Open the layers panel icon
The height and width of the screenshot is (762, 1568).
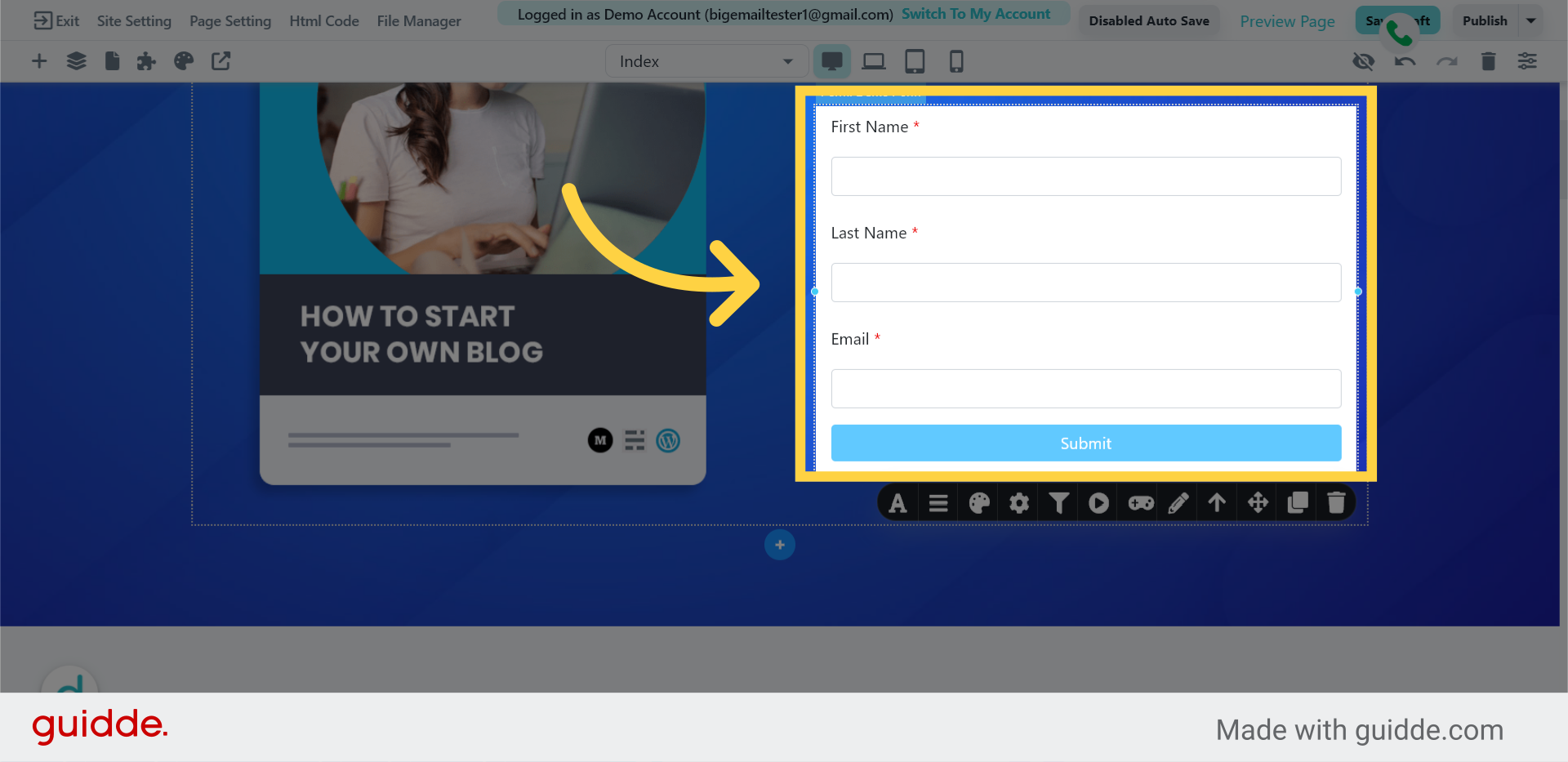click(x=76, y=61)
